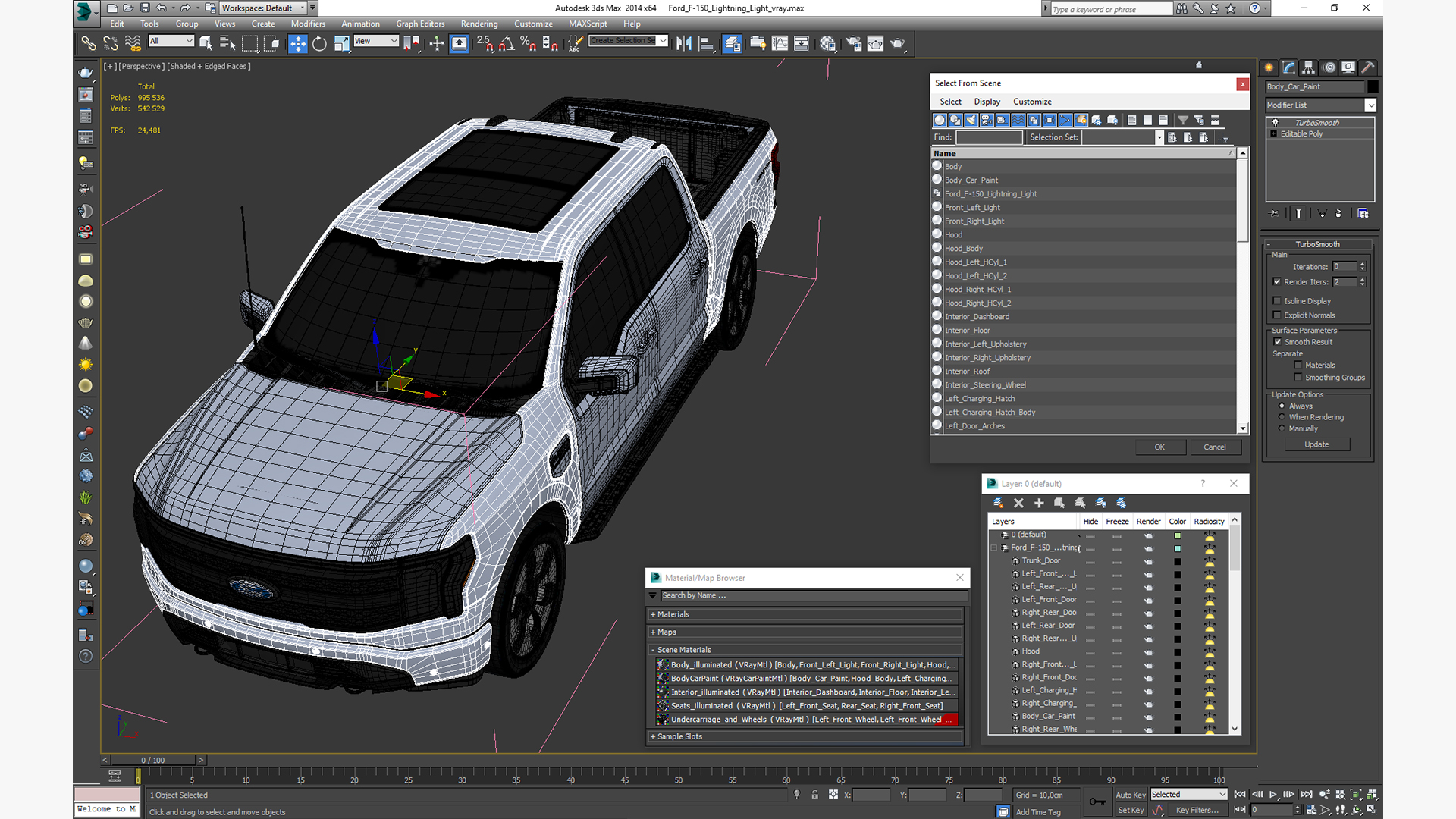The width and height of the screenshot is (1456, 819).
Task: Click the Go to End playback button
Action: 1307,794
